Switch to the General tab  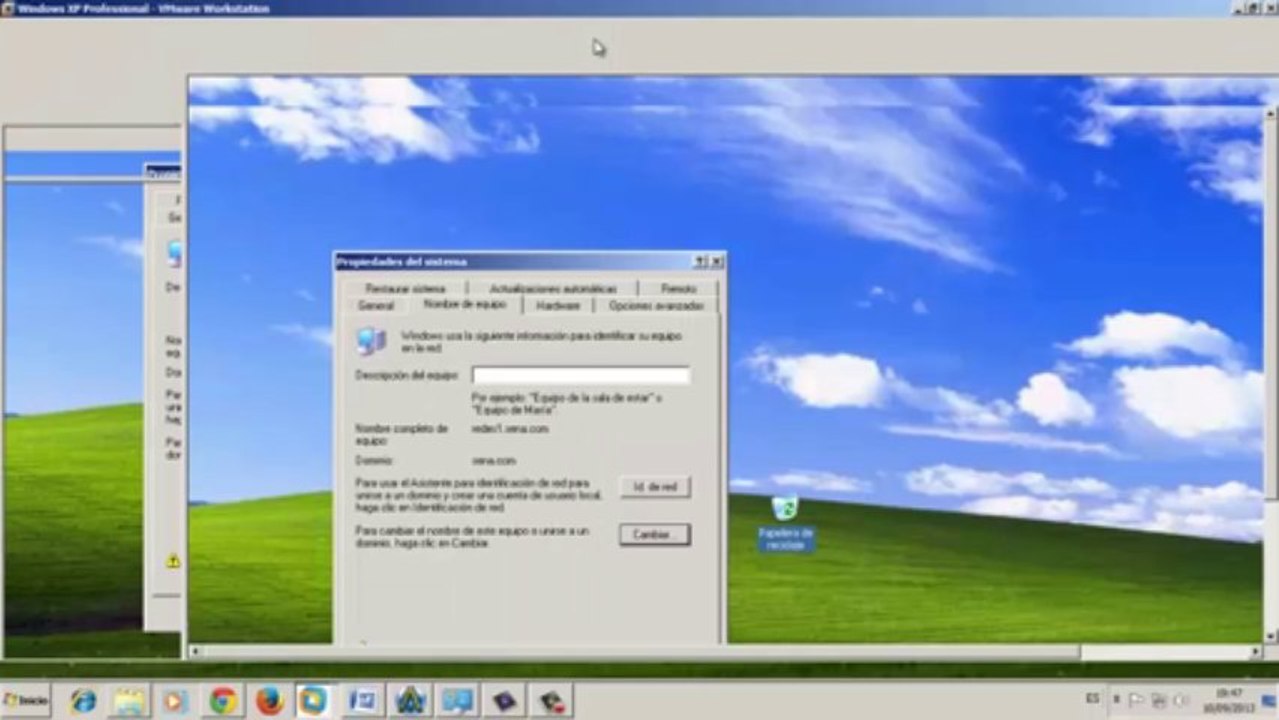[x=376, y=305]
